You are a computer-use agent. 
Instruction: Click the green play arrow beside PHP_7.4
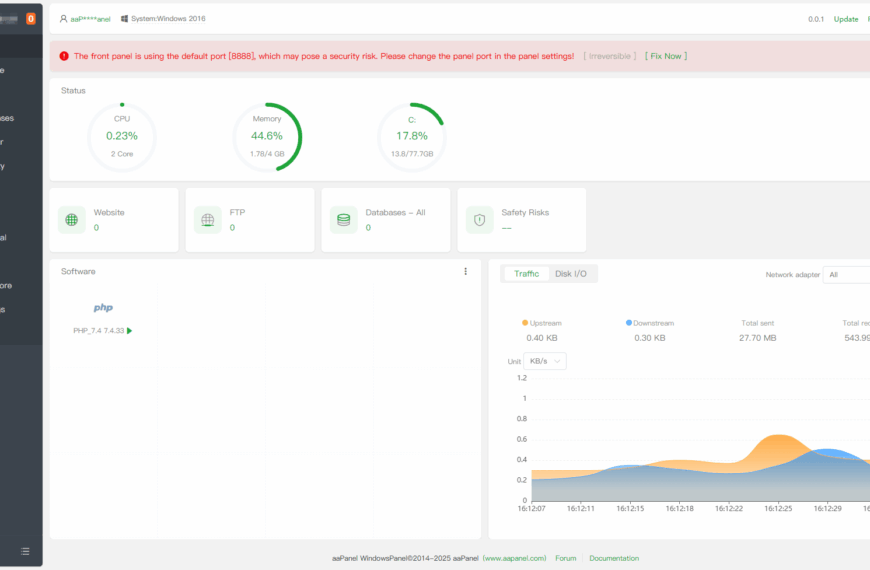pyautogui.click(x=129, y=331)
